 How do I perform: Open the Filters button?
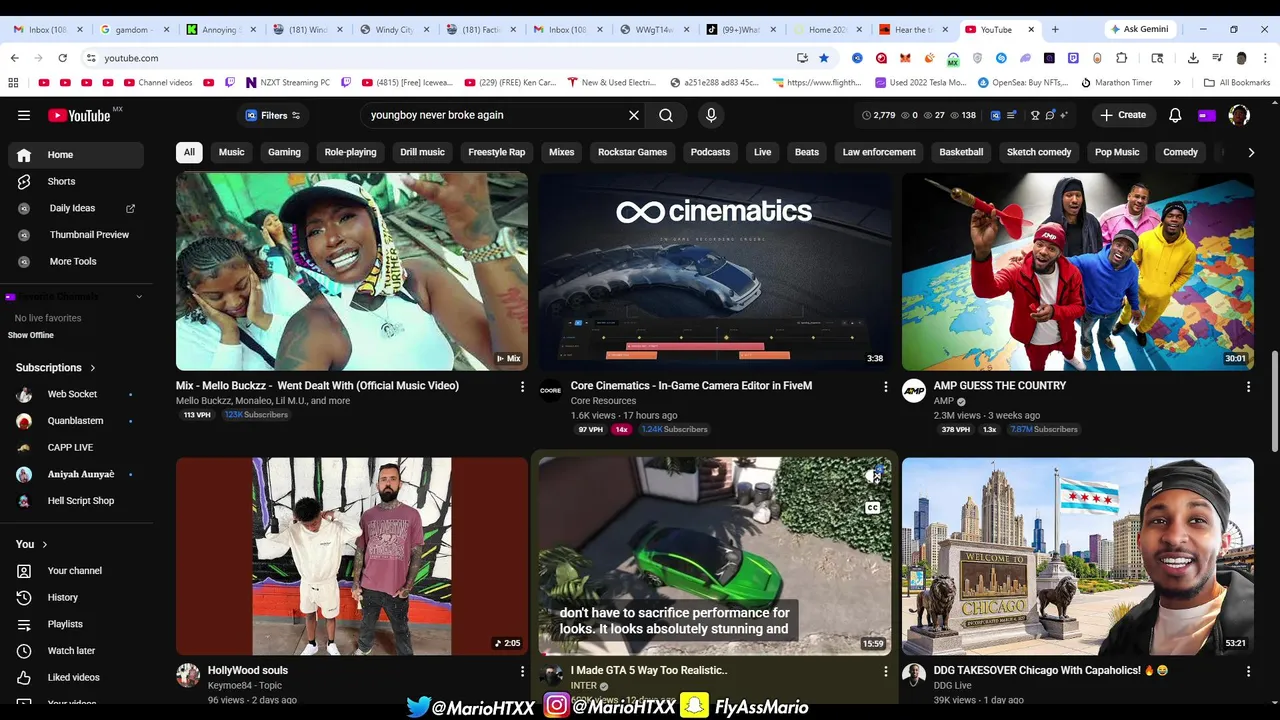tap(273, 115)
